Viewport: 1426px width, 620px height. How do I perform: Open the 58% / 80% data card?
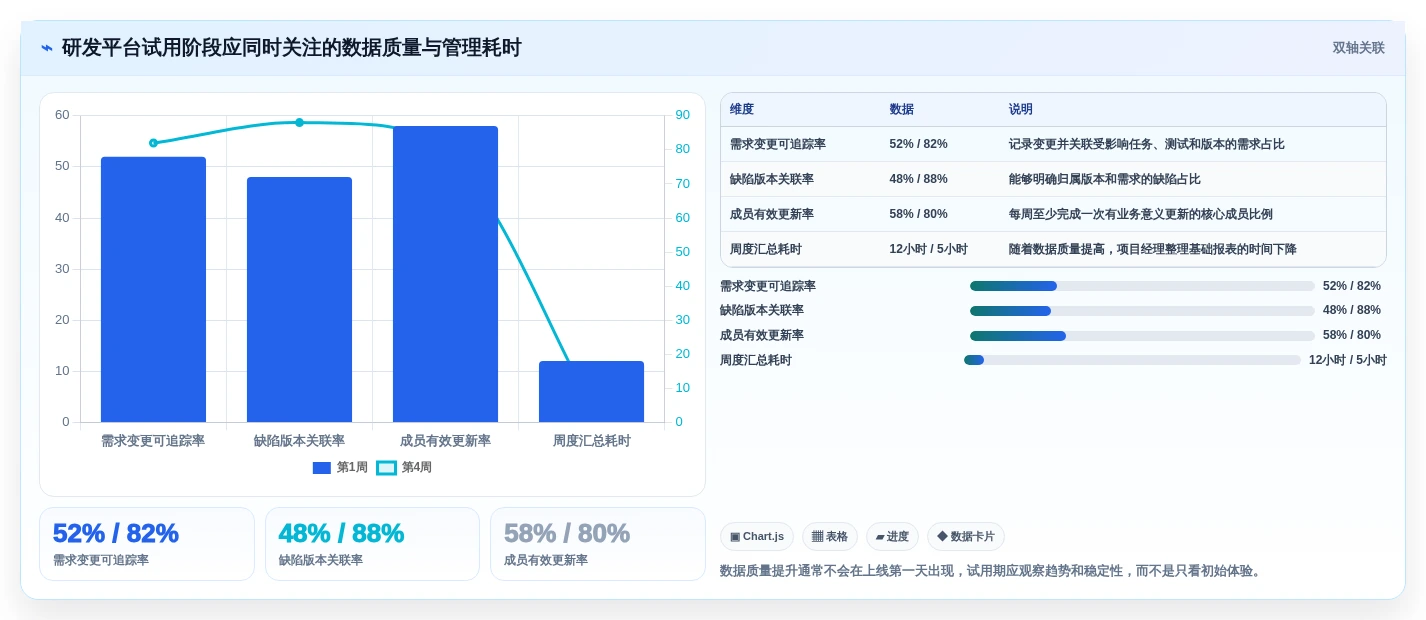[x=598, y=544]
